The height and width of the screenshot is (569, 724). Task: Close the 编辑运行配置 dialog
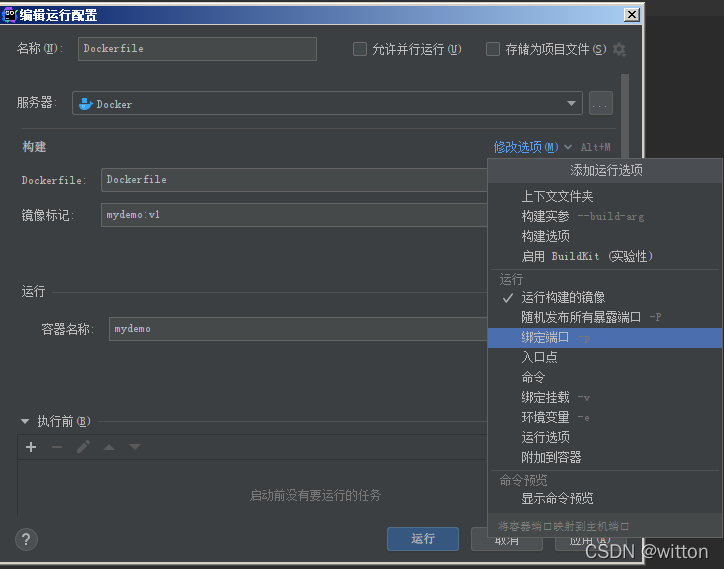[x=632, y=15]
